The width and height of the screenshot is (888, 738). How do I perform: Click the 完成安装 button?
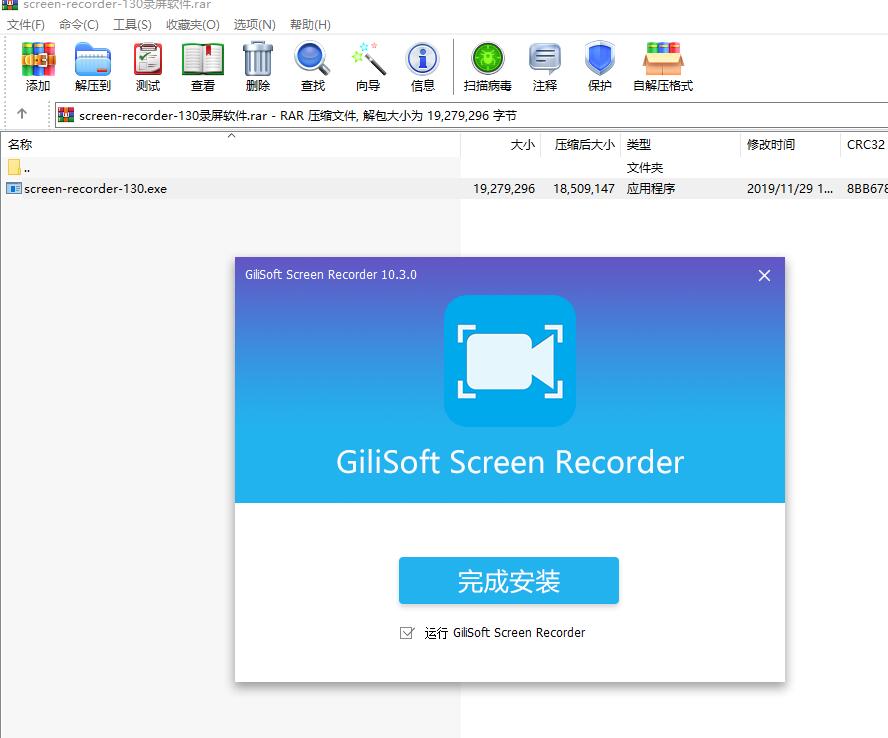[509, 581]
